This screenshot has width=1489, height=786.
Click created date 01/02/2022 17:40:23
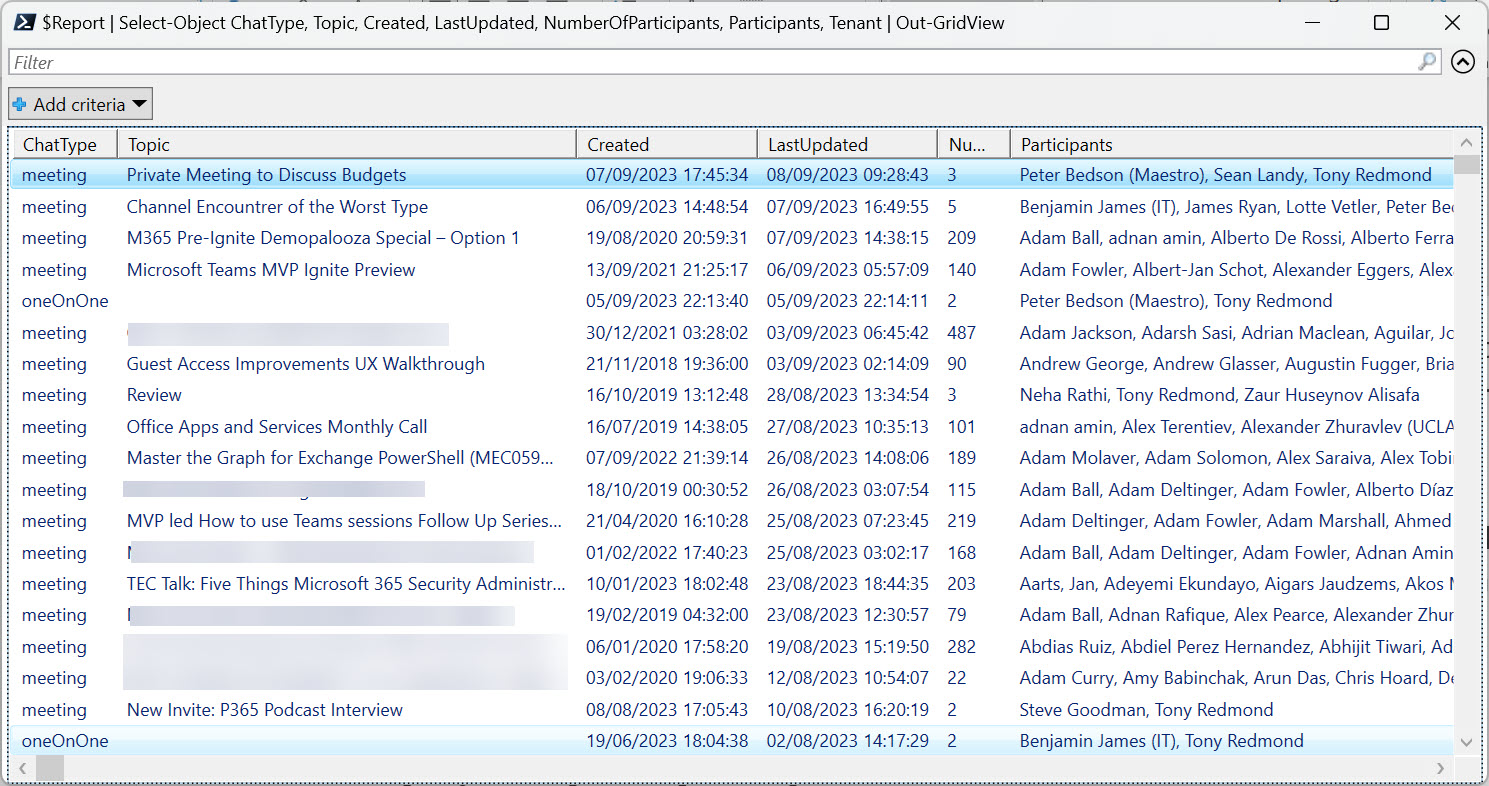[x=667, y=553]
